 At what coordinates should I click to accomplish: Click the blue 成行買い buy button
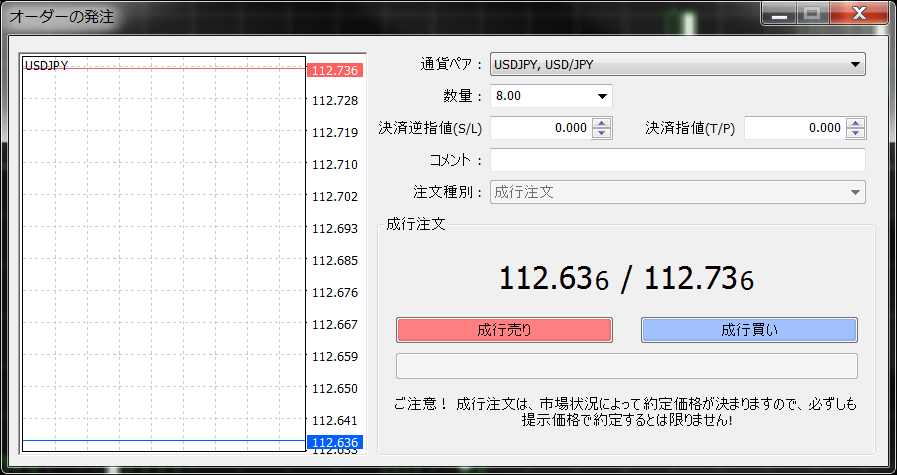[749, 330]
